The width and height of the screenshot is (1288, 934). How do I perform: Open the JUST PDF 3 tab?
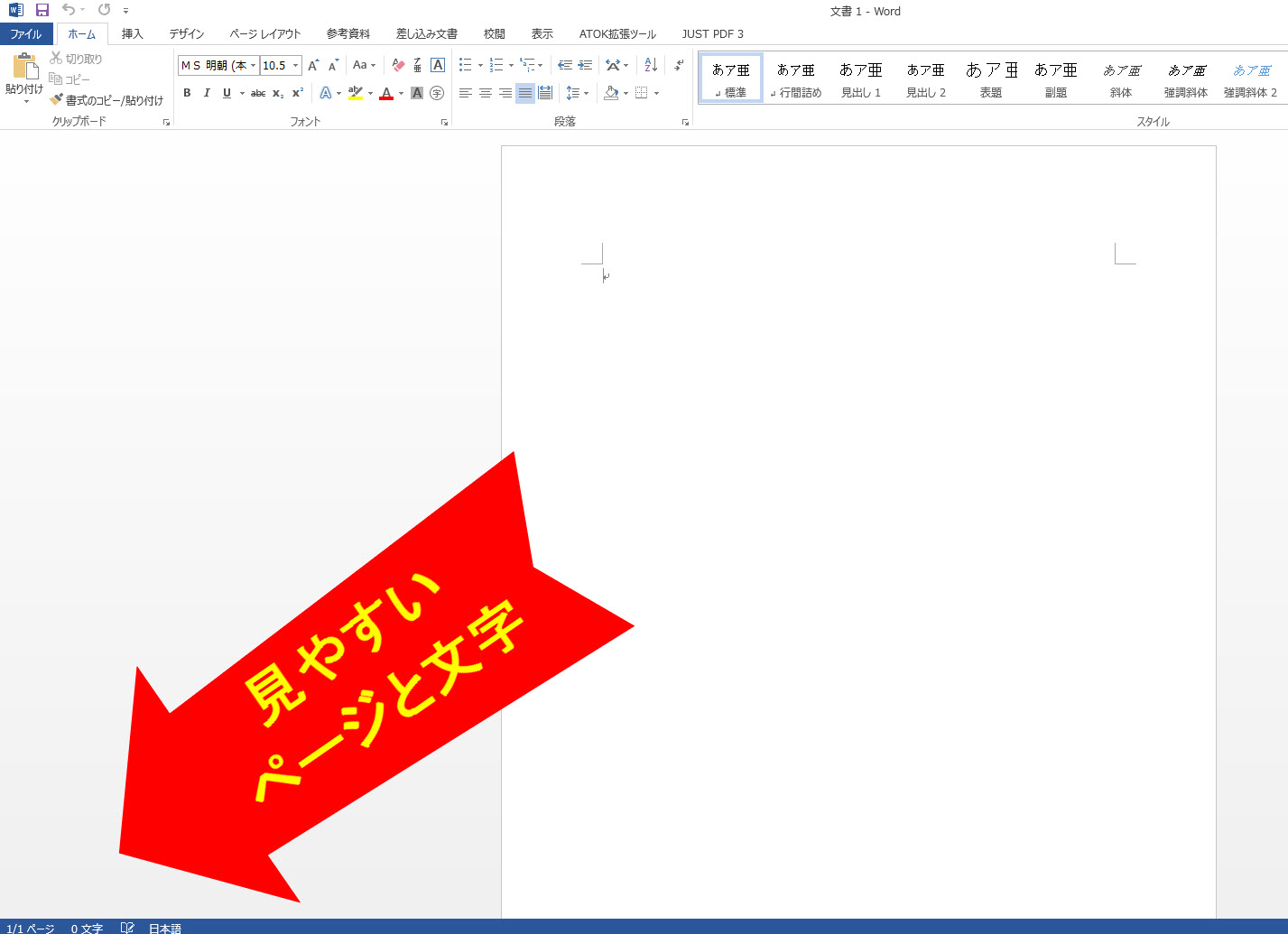pos(713,34)
